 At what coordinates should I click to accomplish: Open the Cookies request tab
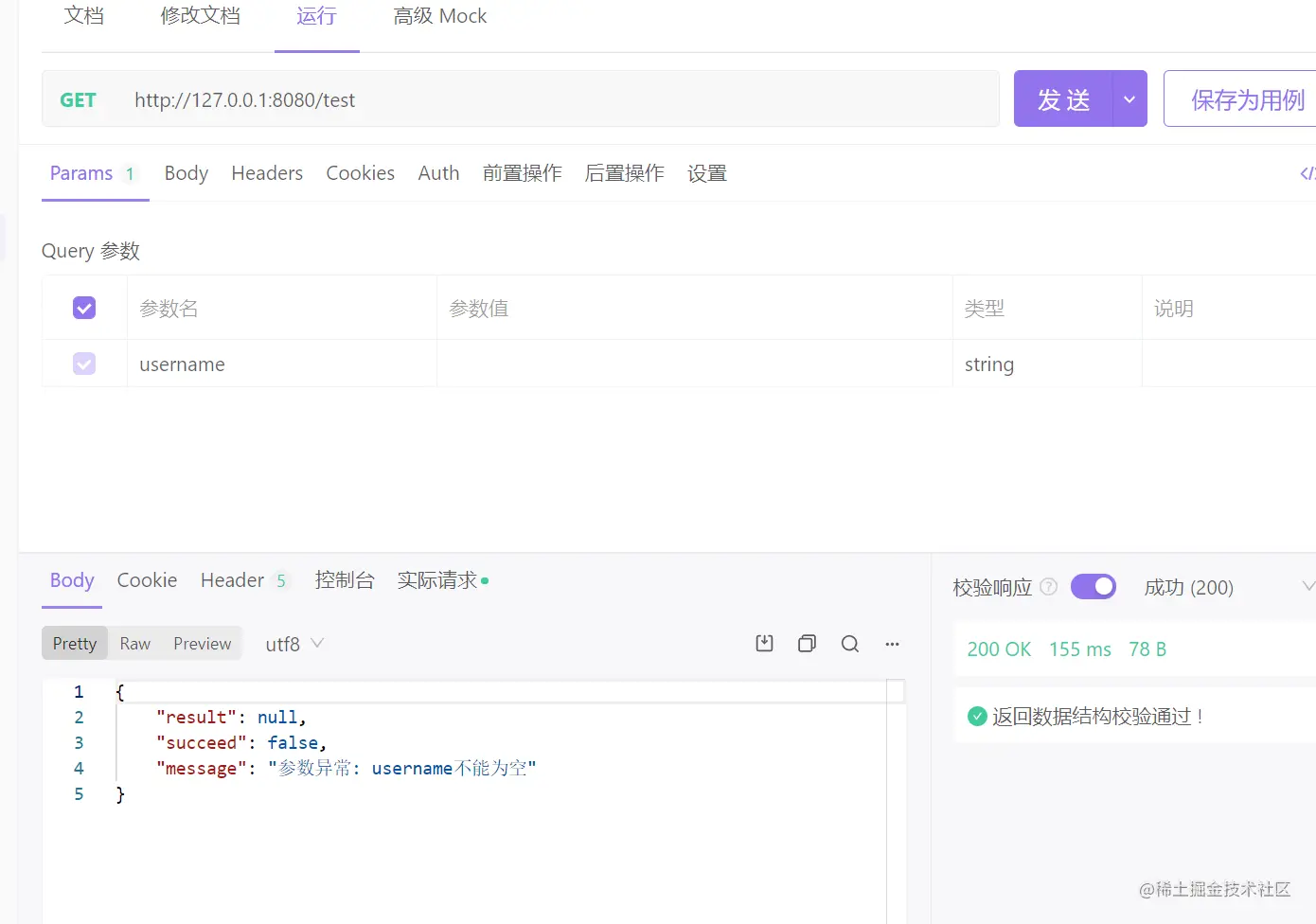361,173
